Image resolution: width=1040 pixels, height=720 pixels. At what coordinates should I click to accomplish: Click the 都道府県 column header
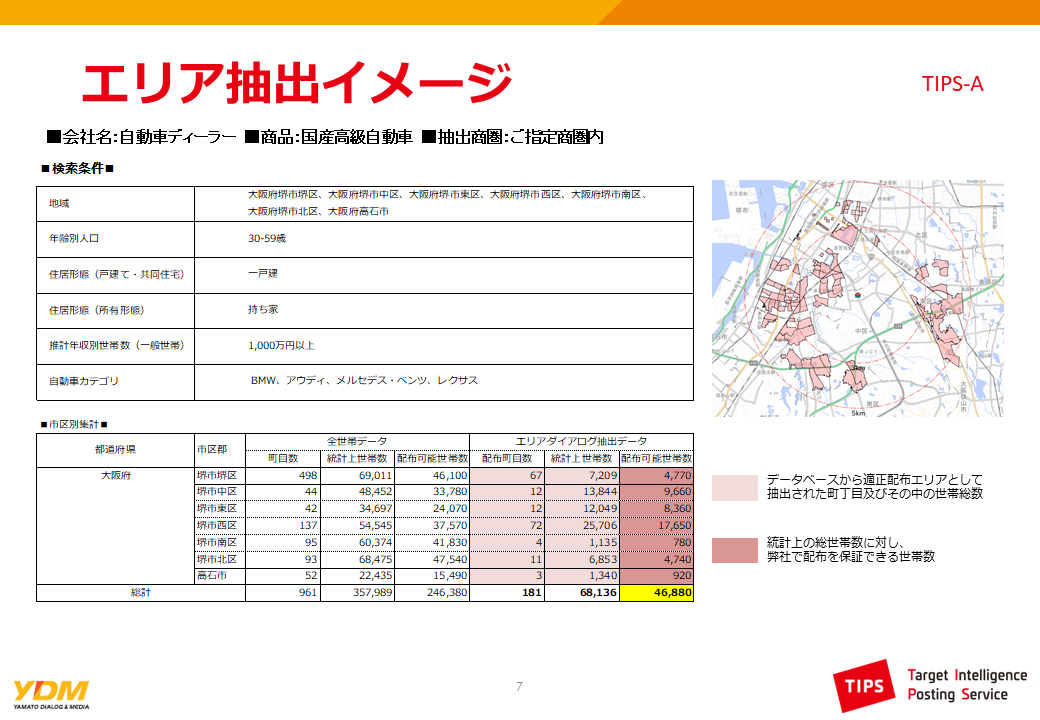(115, 450)
